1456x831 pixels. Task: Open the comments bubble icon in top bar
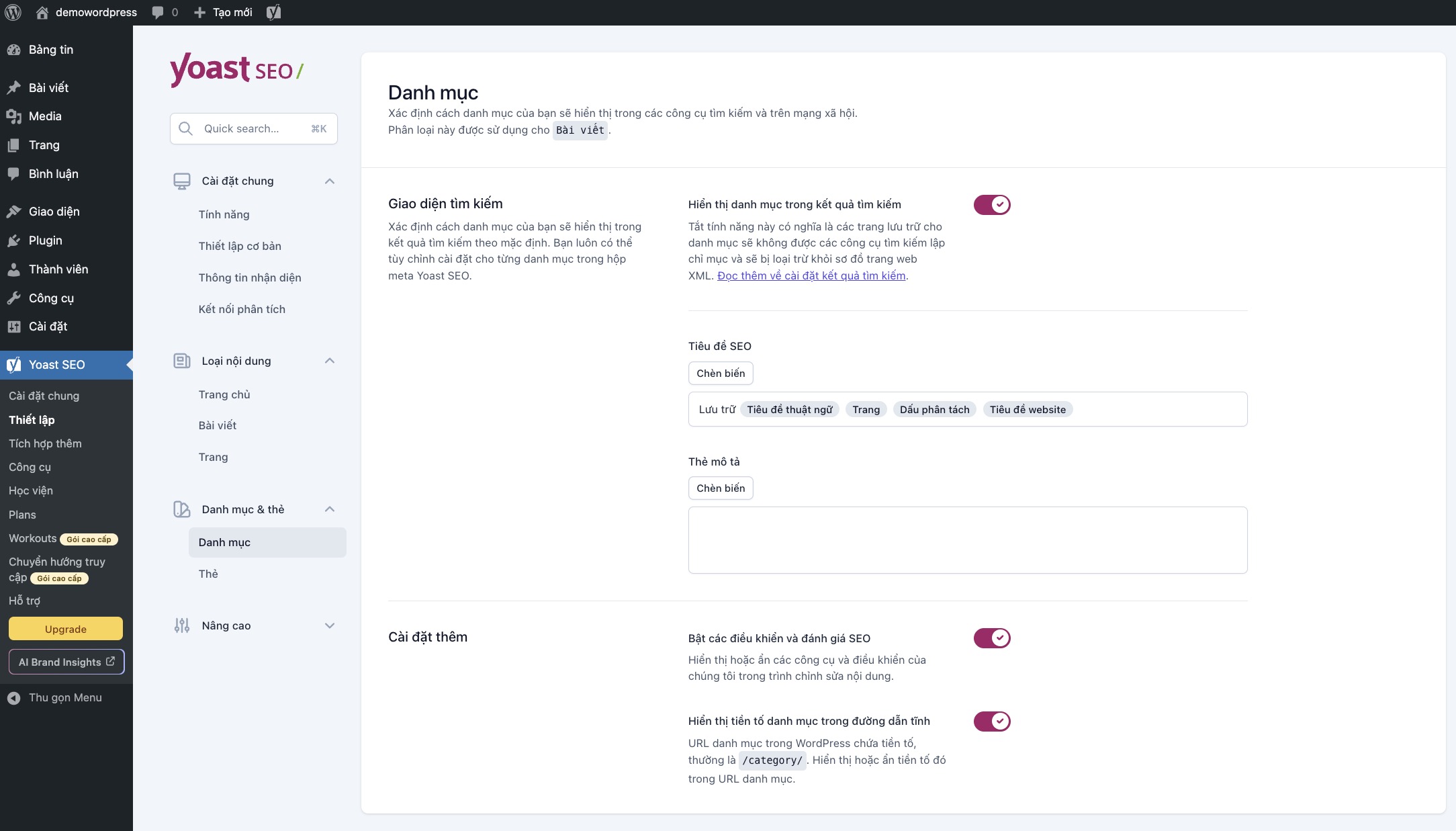click(158, 12)
